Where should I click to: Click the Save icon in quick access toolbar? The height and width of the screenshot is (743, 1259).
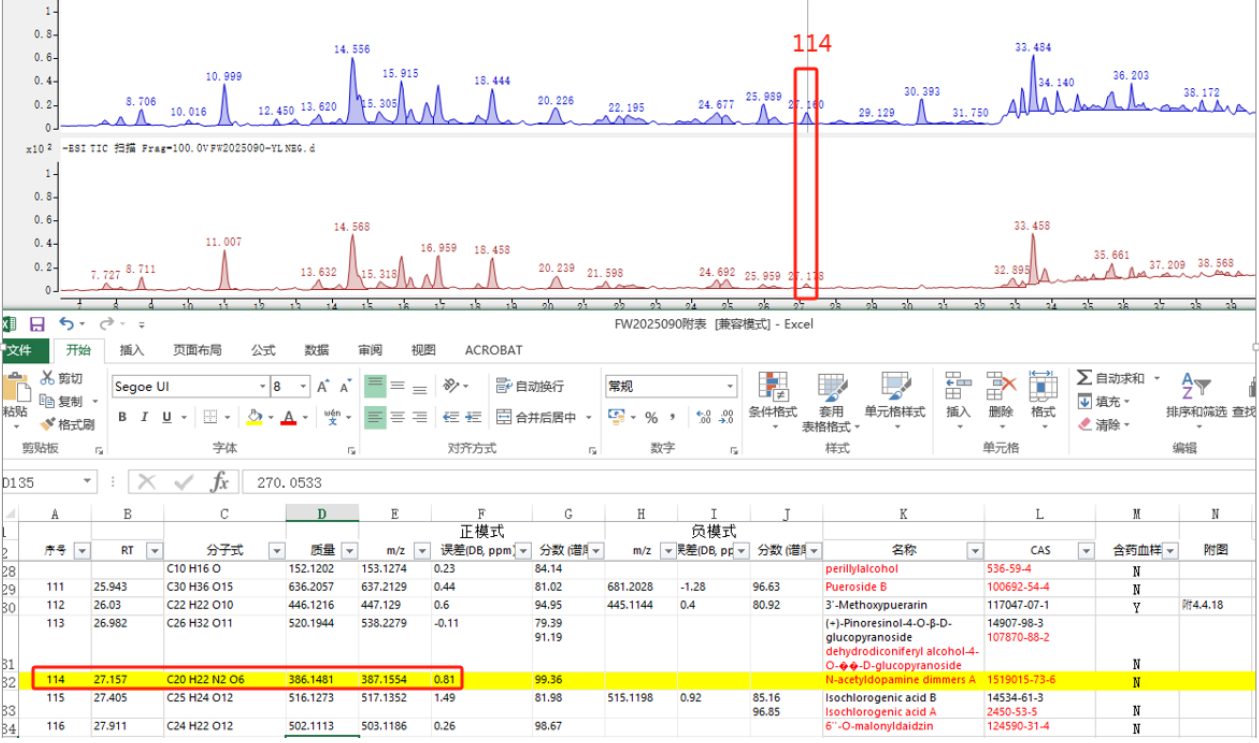click(37, 324)
